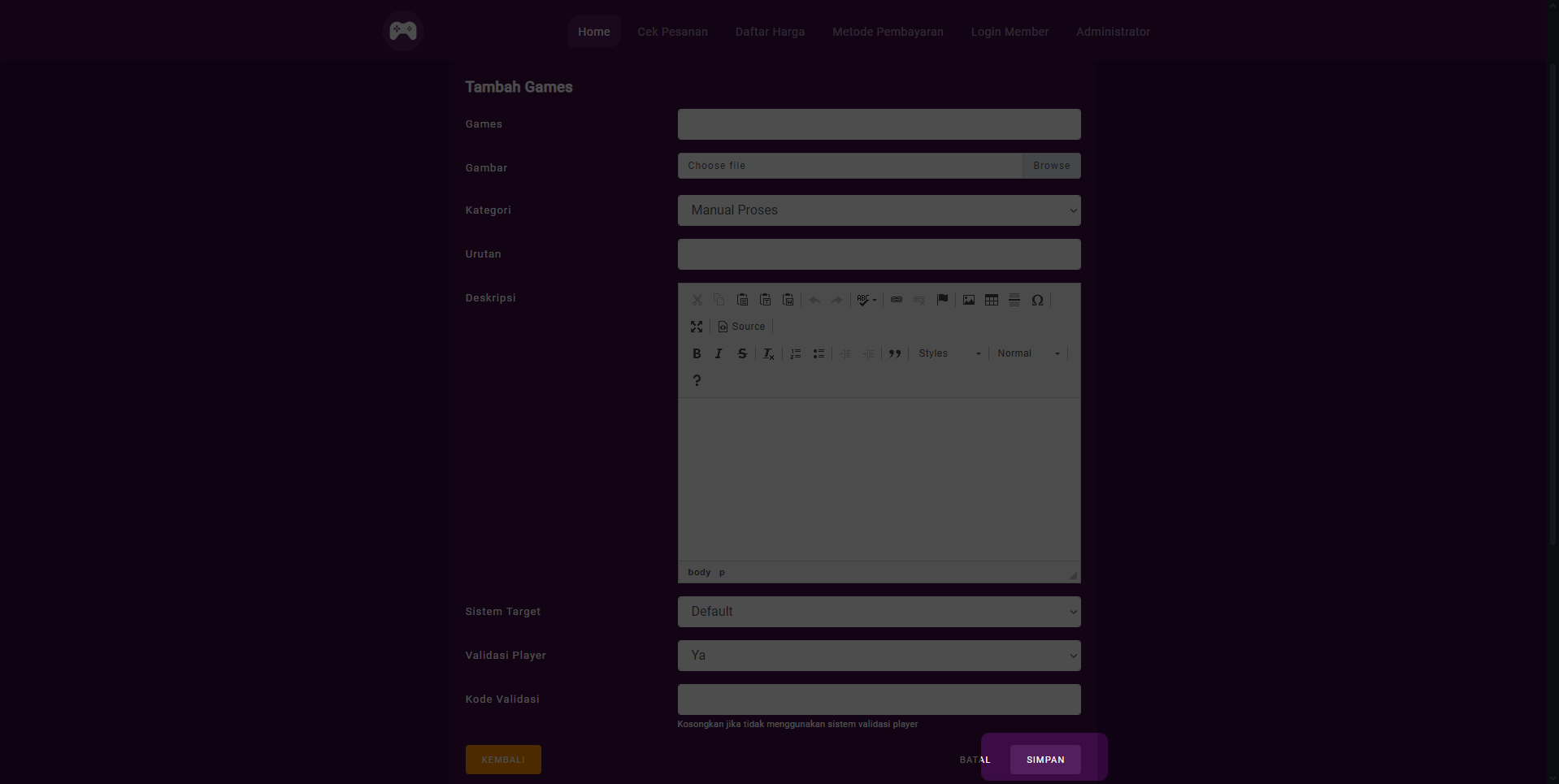Open the Kategori Manual Proses dropdown
This screenshot has width=1559, height=784.
pos(879,210)
